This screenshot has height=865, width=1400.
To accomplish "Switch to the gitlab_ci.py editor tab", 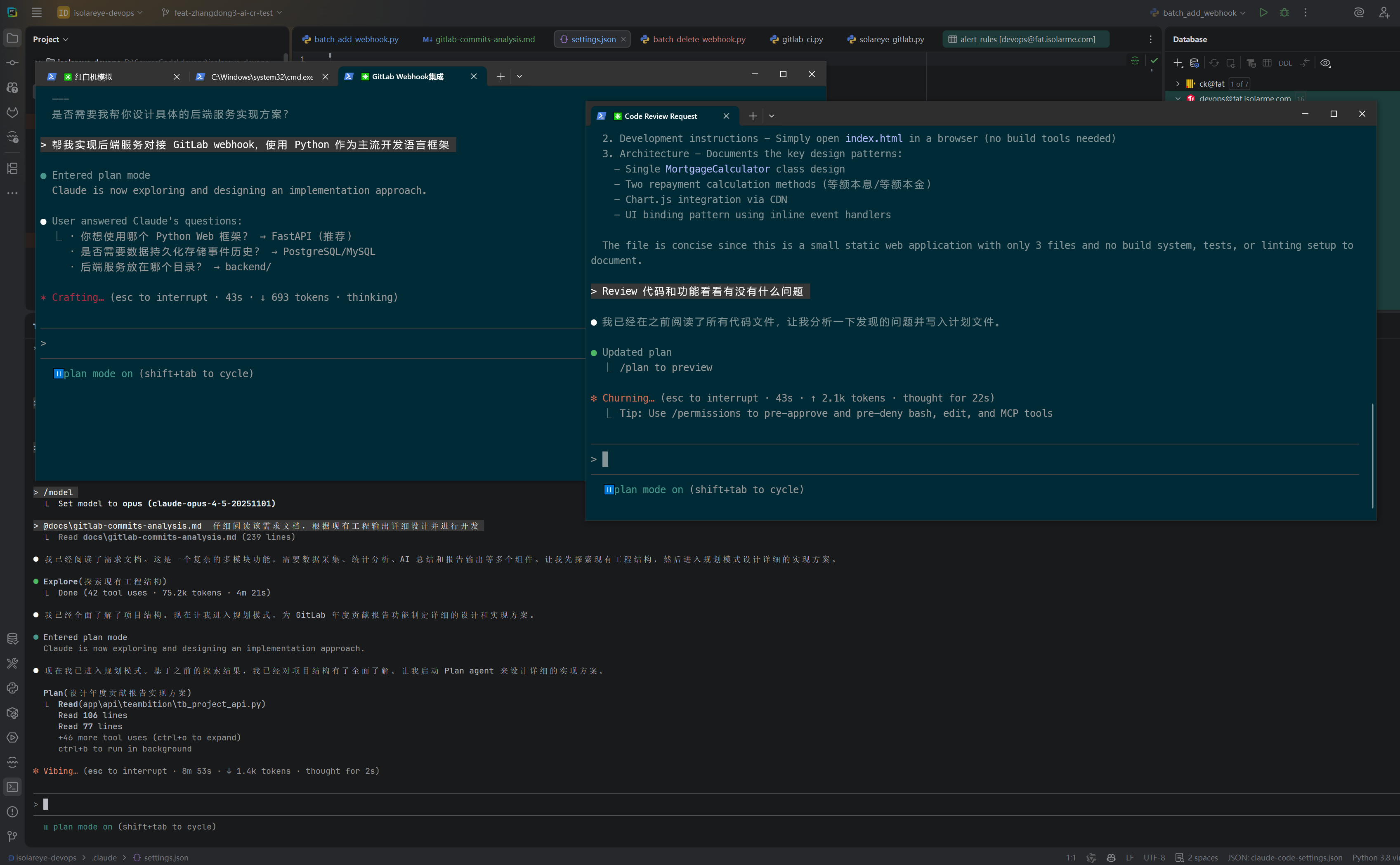I will pos(802,39).
